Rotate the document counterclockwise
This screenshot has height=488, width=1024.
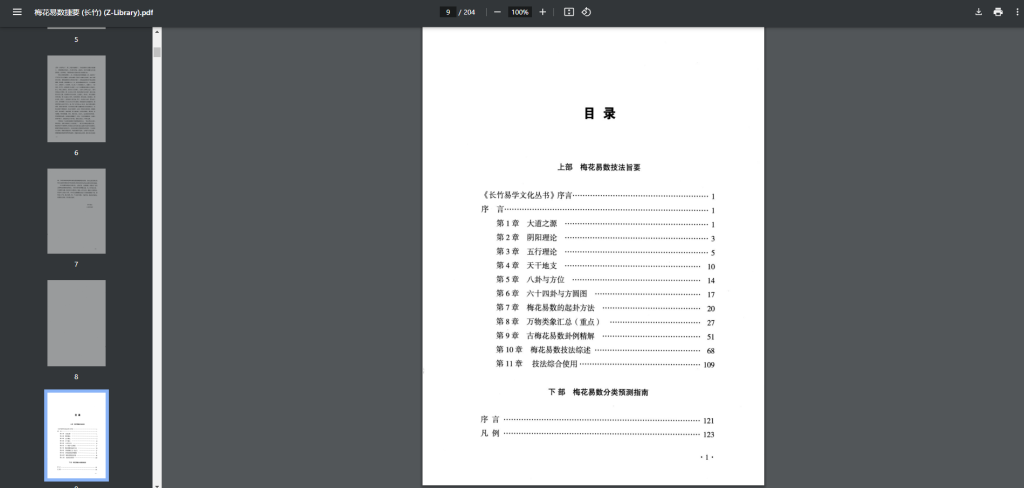tap(586, 12)
